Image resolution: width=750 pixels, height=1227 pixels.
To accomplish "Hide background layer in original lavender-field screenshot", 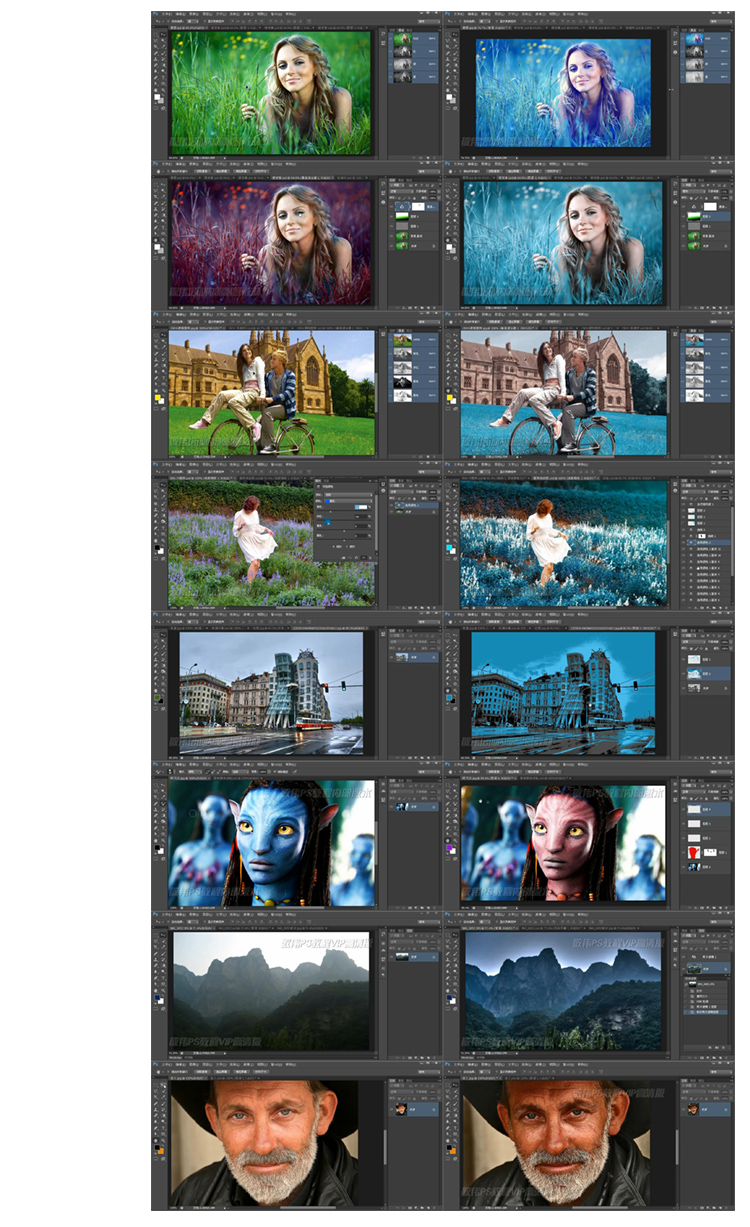I will 391,512.
